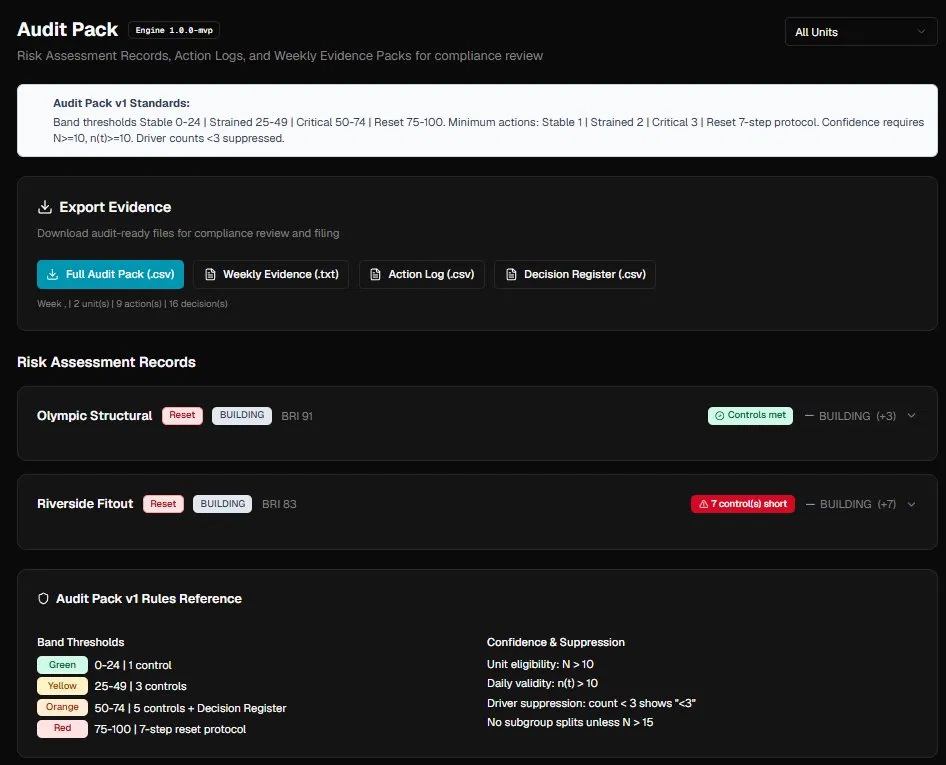The image size is (946, 765).
Task: Click the Yellow band swatch
Action: (62, 686)
